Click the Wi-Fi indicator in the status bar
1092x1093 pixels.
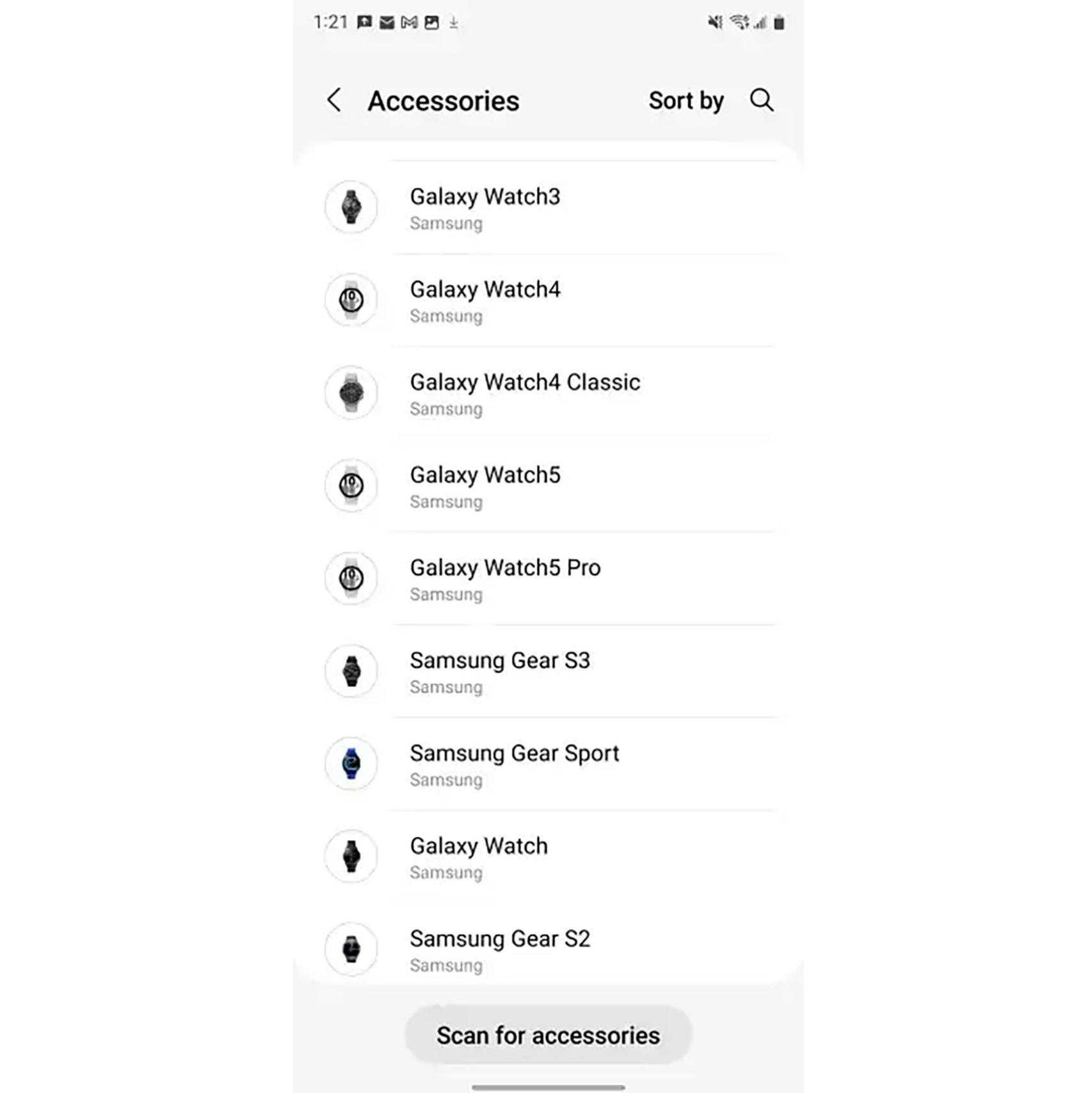[739, 22]
